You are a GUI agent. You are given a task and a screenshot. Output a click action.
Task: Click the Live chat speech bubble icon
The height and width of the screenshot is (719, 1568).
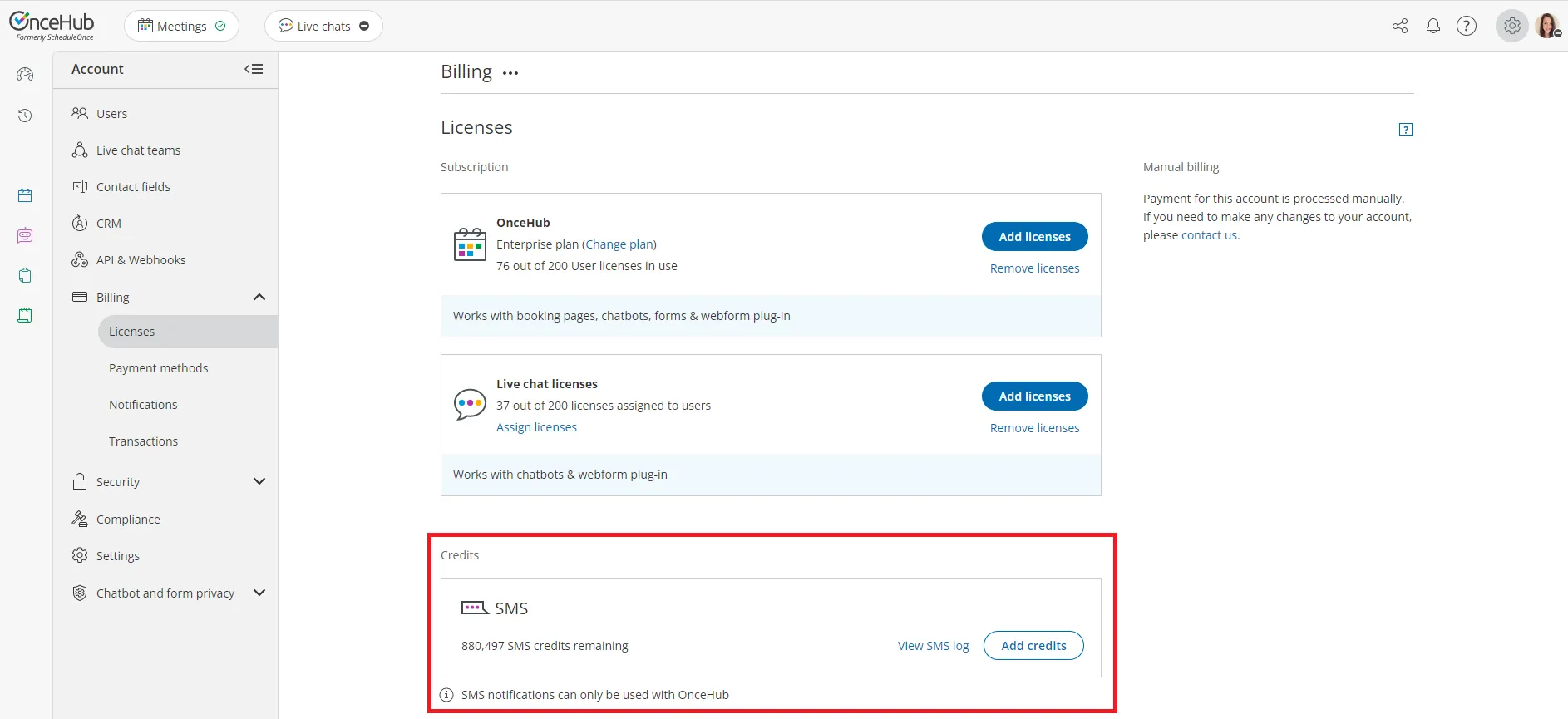point(470,405)
